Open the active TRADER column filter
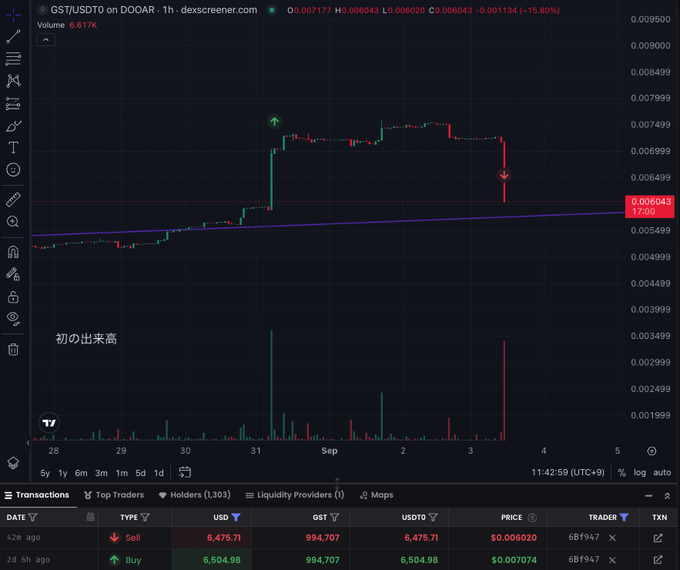Viewport: 680px width, 570px height. point(624,517)
